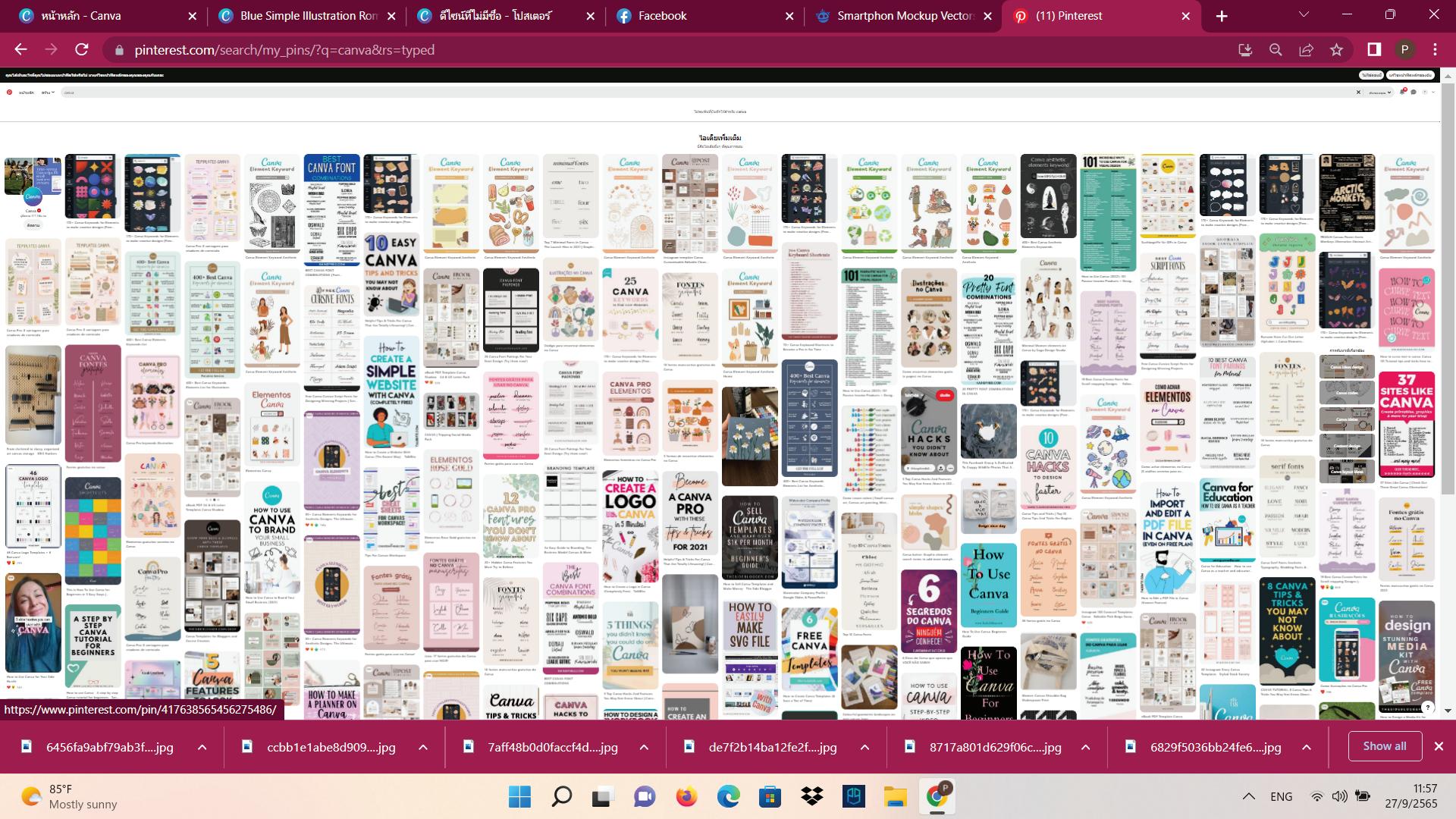Open the Arctic Monkeys pin
The height and width of the screenshot is (819, 1456).
click(1347, 193)
